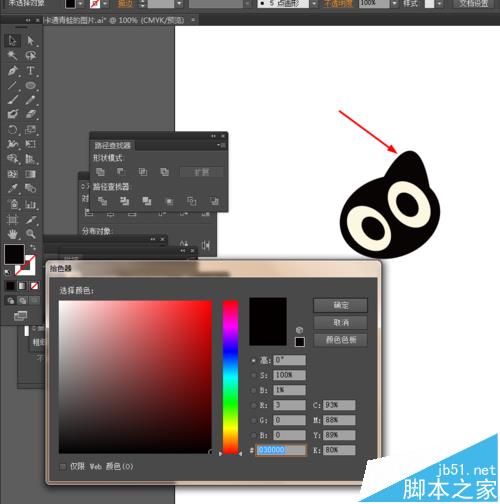The width and height of the screenshot is (500, 504).
Task: Click Intersect in Pathfinder shape modes
Action: (x=143, y=172)
